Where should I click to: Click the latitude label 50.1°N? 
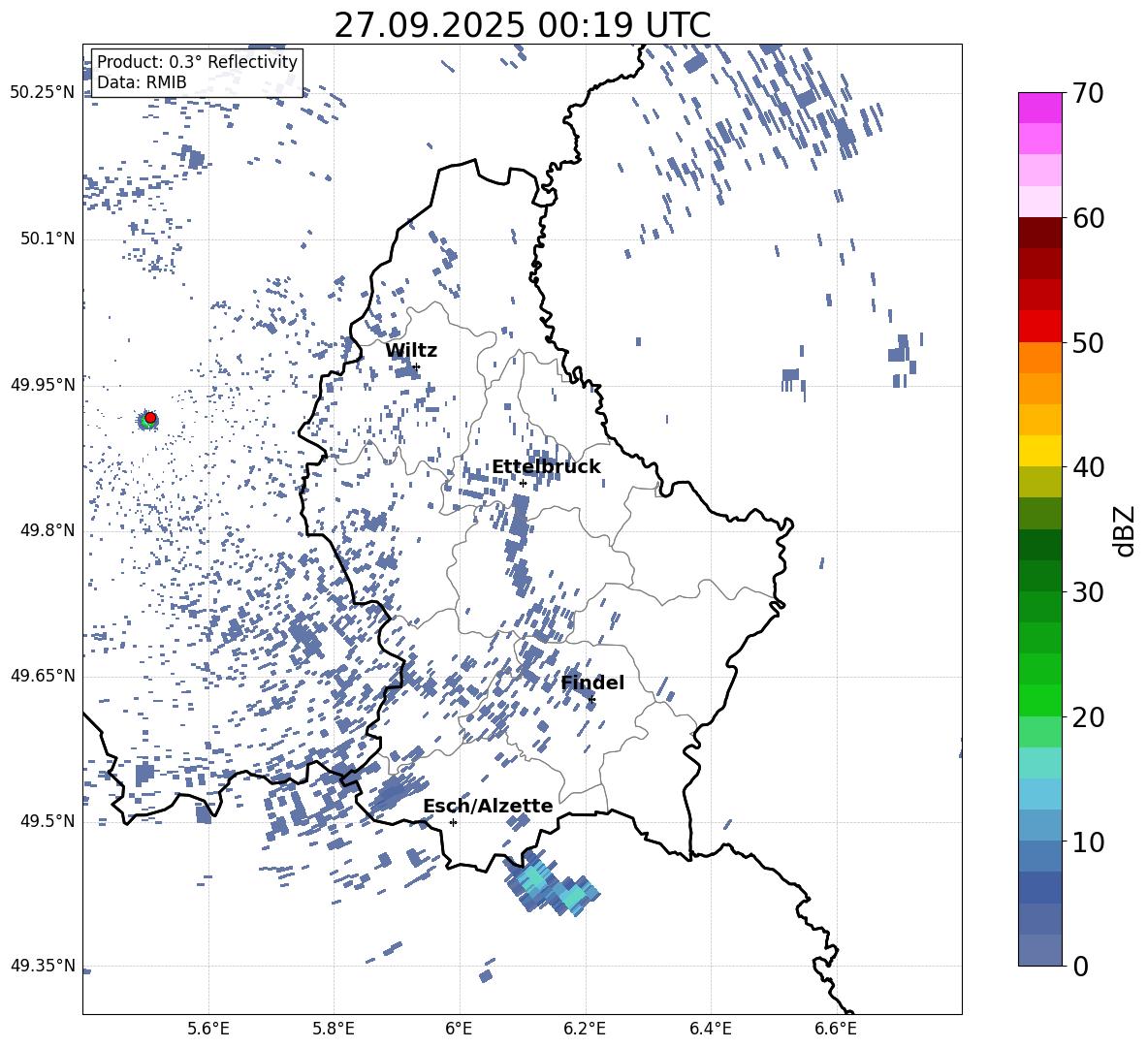point(47,238)
